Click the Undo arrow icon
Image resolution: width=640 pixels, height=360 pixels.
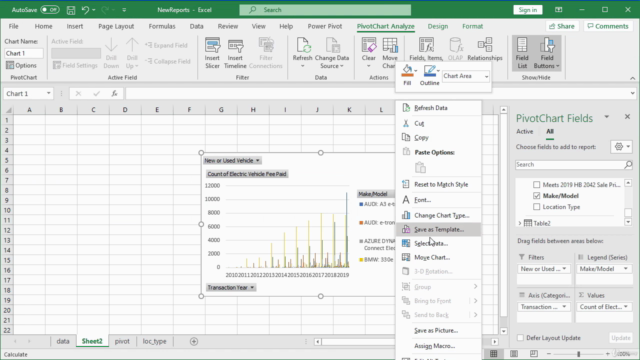[85, 10]
